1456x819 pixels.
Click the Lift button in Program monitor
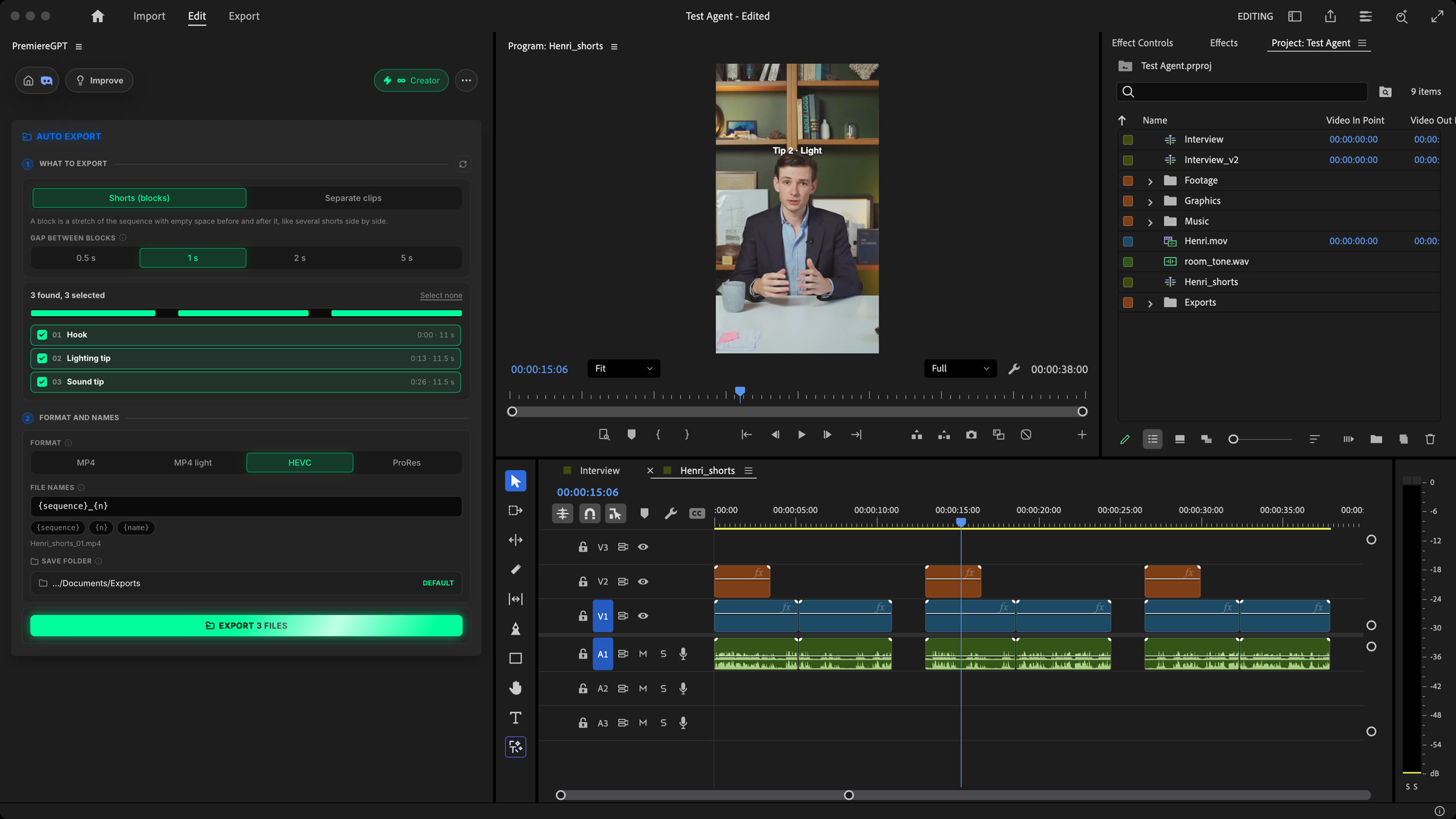[x=916, y=435]
